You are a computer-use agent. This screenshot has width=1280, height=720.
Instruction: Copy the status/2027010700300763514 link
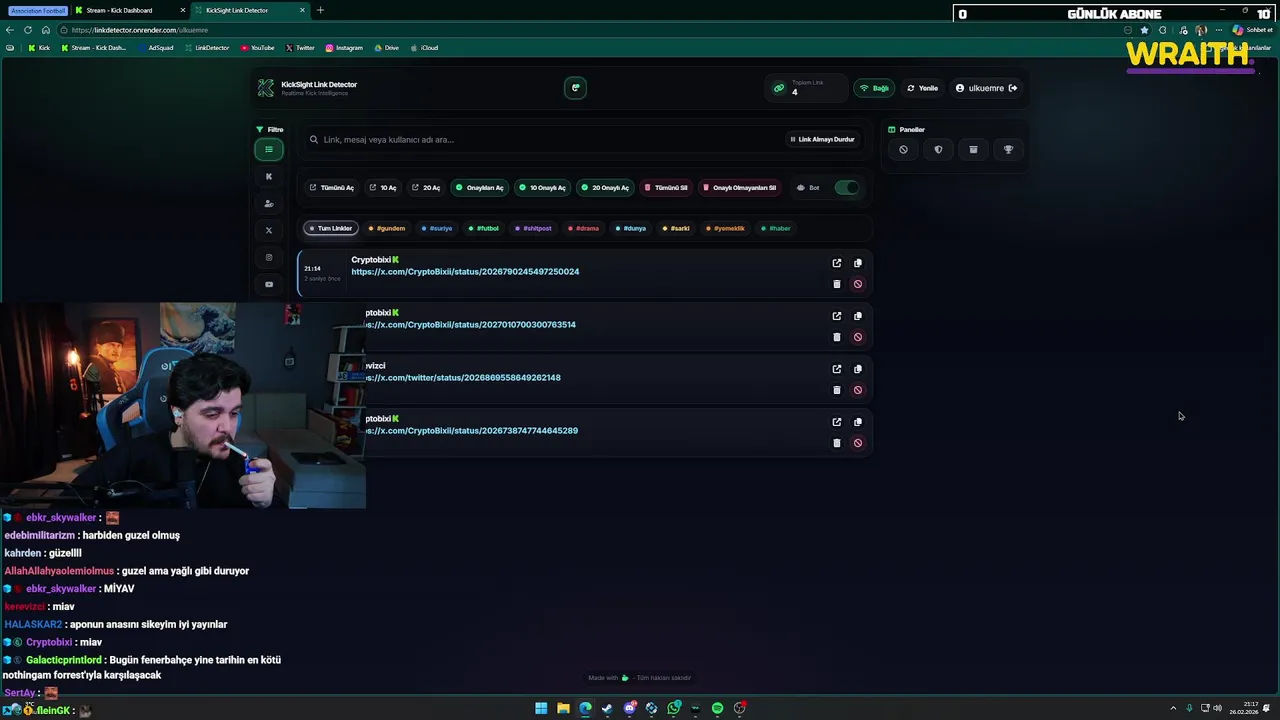coord(857,316)
